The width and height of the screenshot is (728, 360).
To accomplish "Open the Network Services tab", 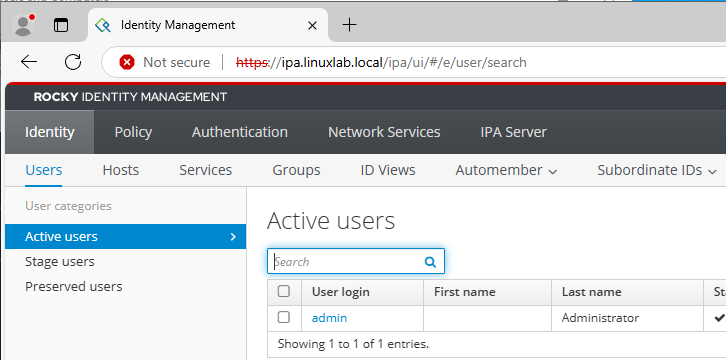I will pos(384,132).
